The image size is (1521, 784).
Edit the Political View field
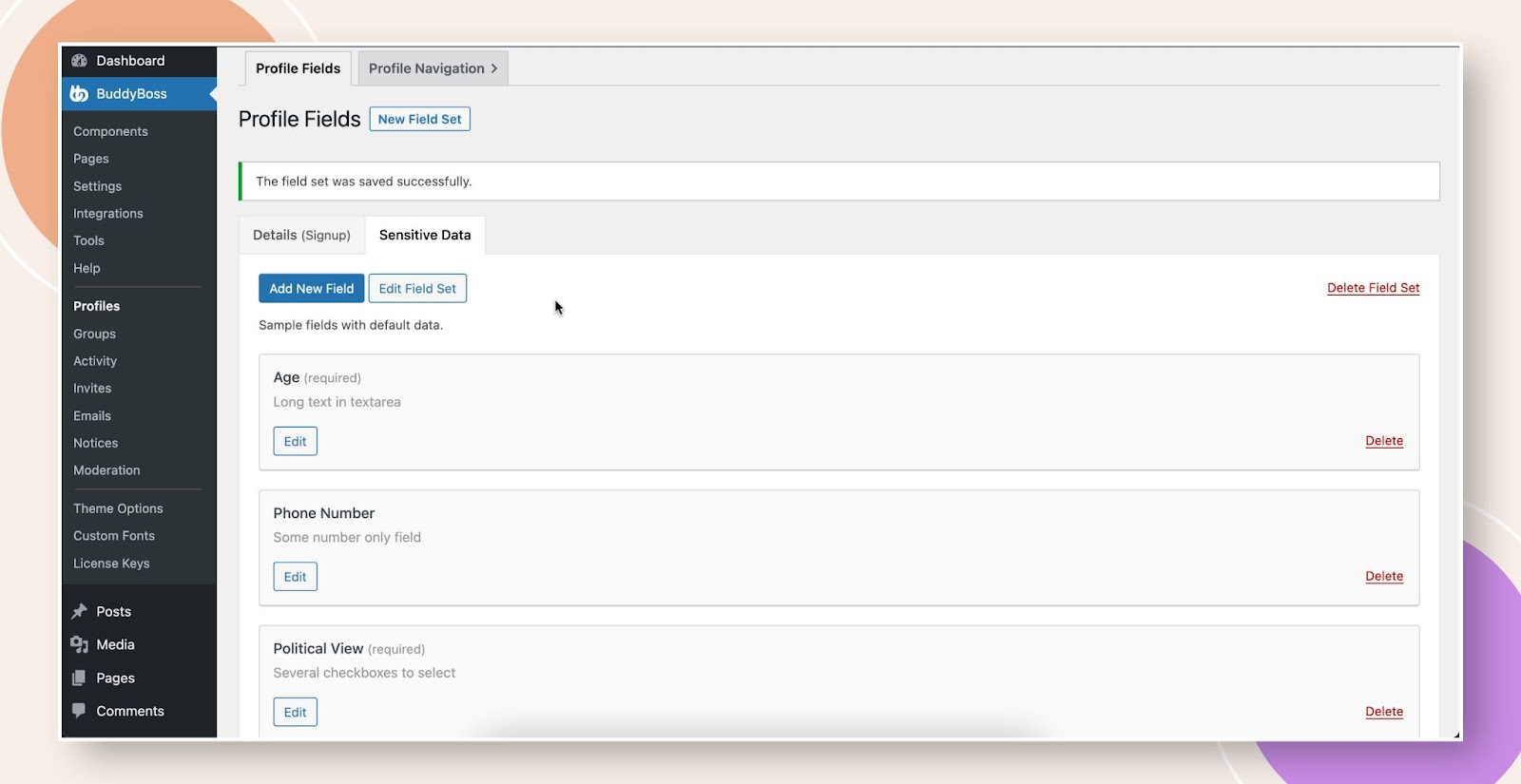click(x=295, y=712)
